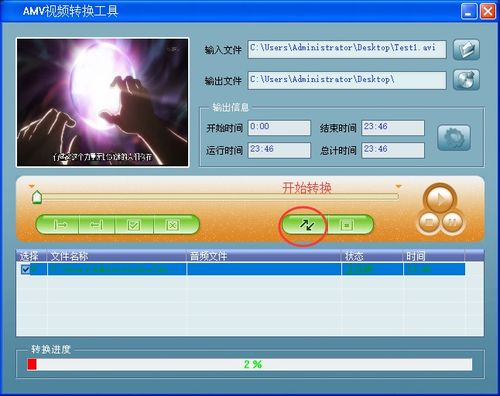This screenshot has height=396, width=500.
Task: Click the 运行时间 field showing 23:46
Action: pyautogui.click(x=279, y=150)
